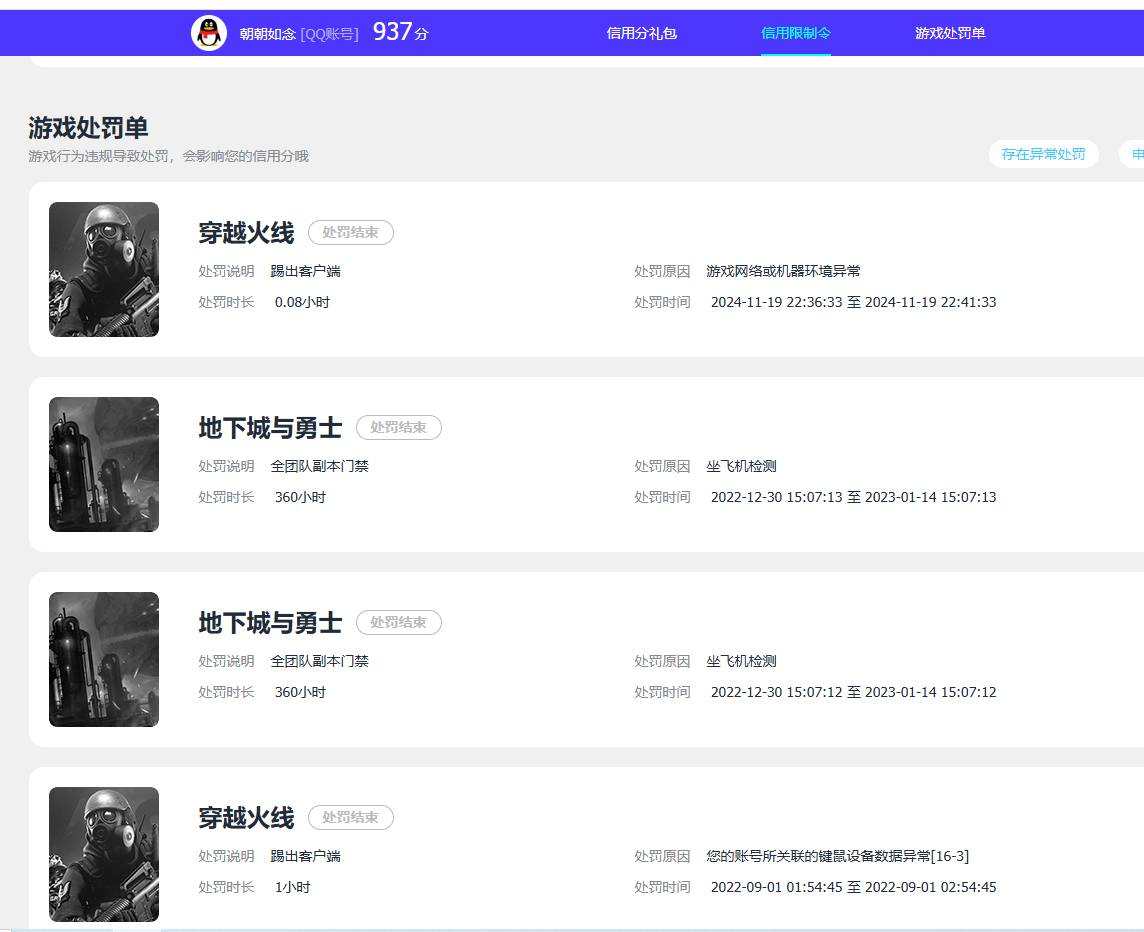Open the 穿越火线 thumbnail with 1小时 penalty

click(104, 854)
